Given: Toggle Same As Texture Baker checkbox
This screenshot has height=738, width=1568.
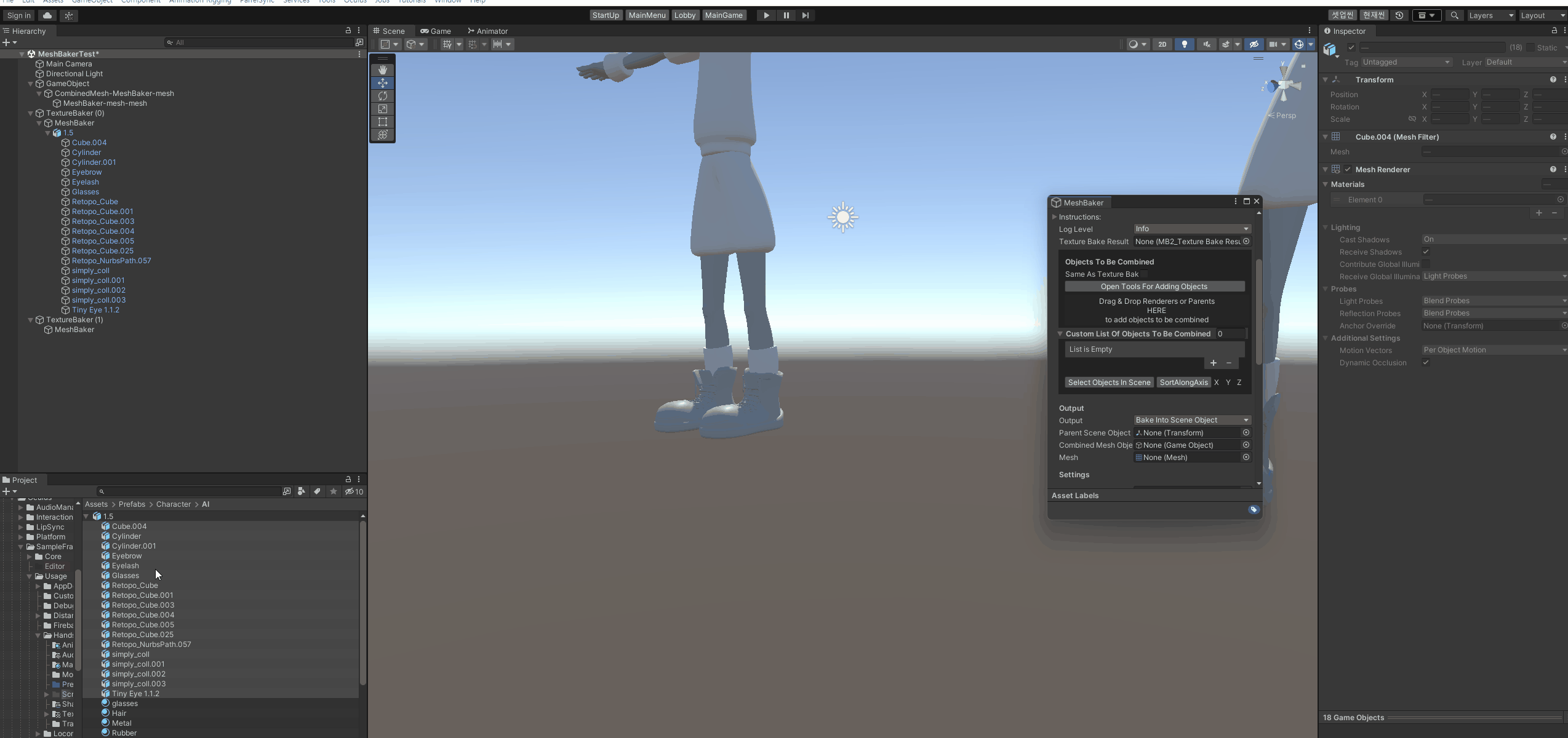Looking at the screenshot, I should 1144,274.
